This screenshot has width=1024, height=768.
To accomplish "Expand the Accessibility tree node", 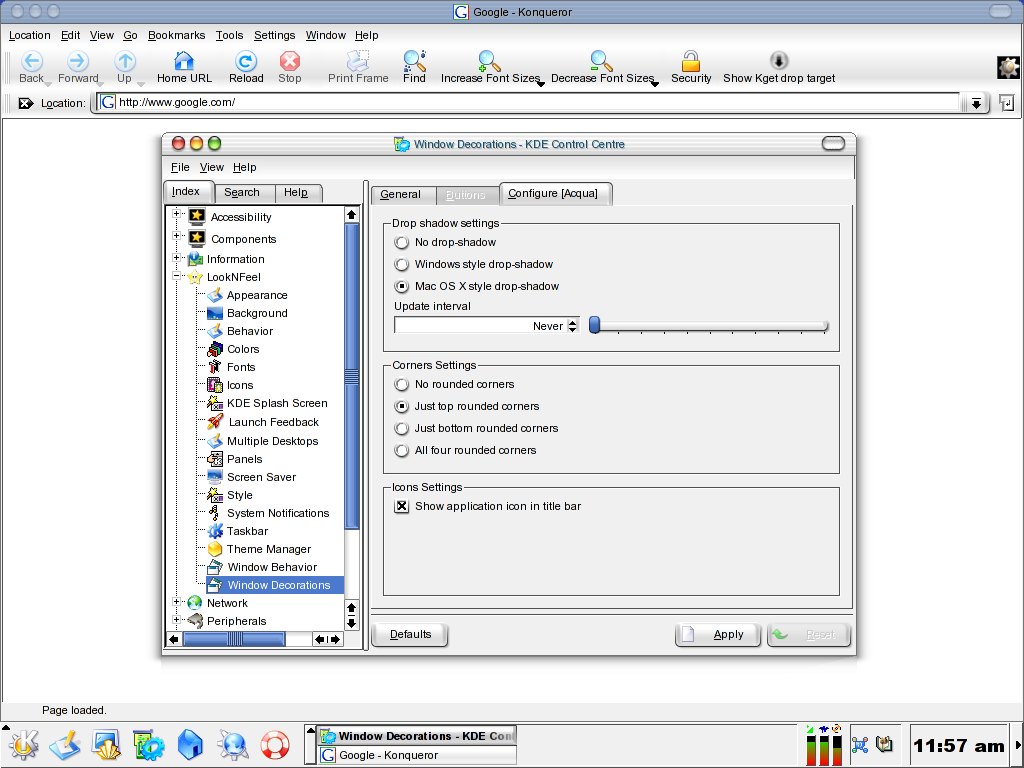I will click(x=176, y=214).
